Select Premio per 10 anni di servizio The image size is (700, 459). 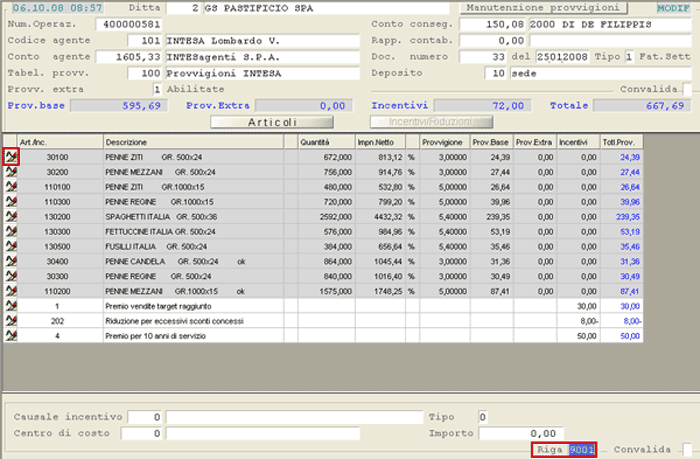coord(155,336)
